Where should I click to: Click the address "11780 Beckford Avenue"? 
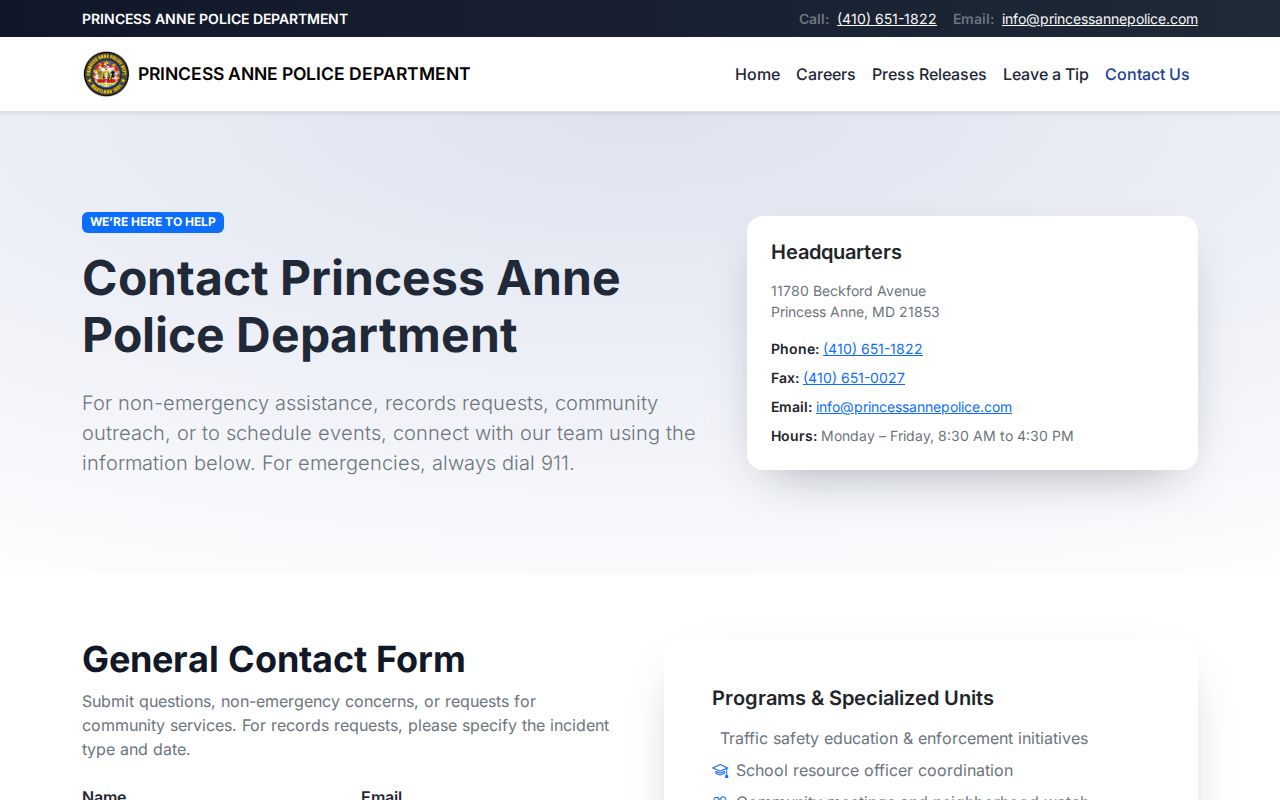[848, 291]
